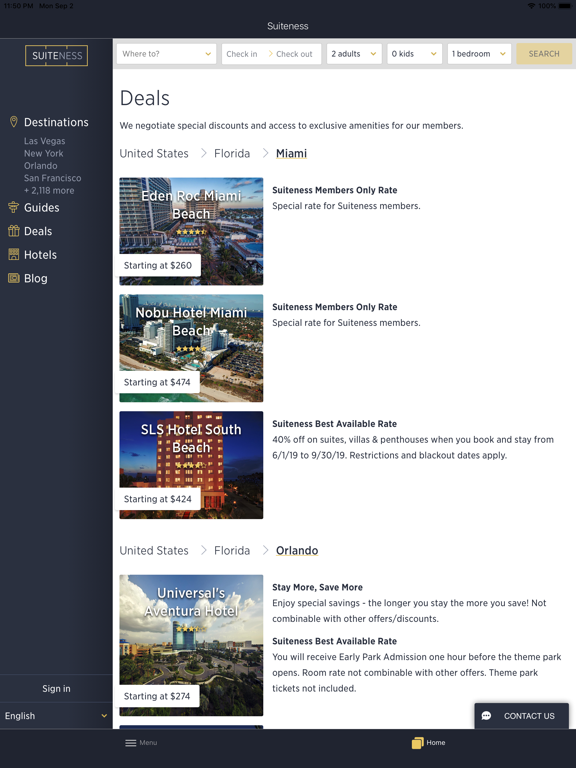Open the Blog menu item
This screenshot has width=576, height=768.
[x=36, y=278]
